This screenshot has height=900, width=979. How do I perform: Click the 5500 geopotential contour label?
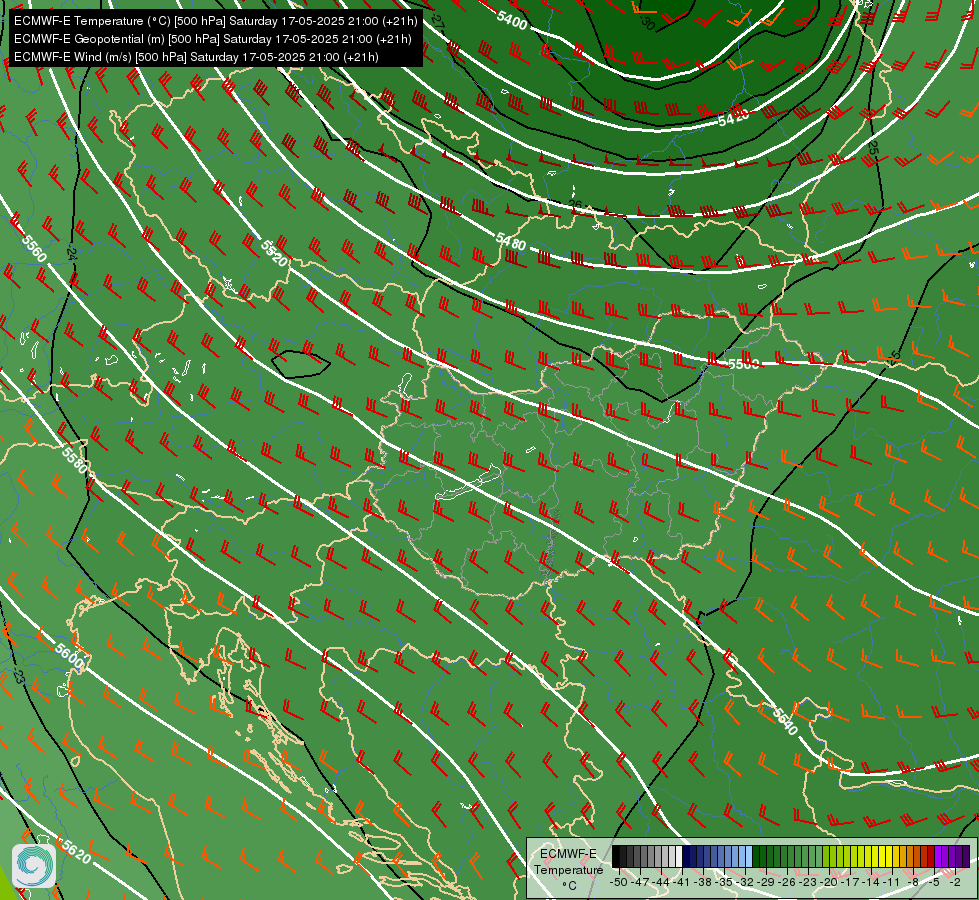(x=744, y=363)
